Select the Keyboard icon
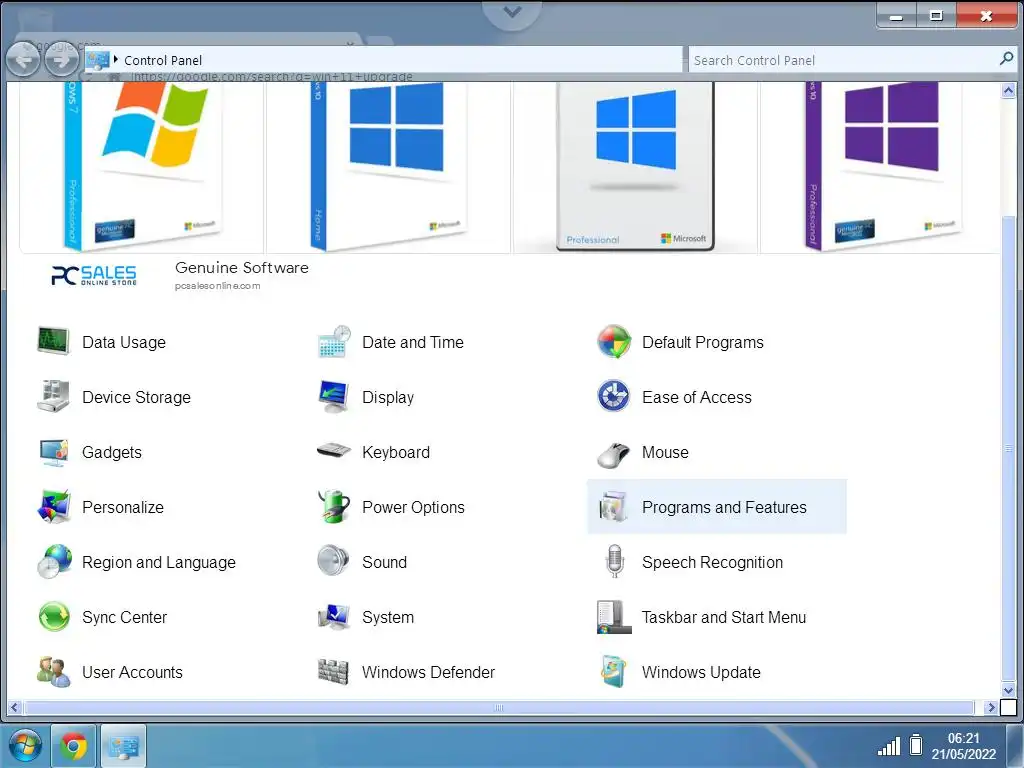 point(334,451)
